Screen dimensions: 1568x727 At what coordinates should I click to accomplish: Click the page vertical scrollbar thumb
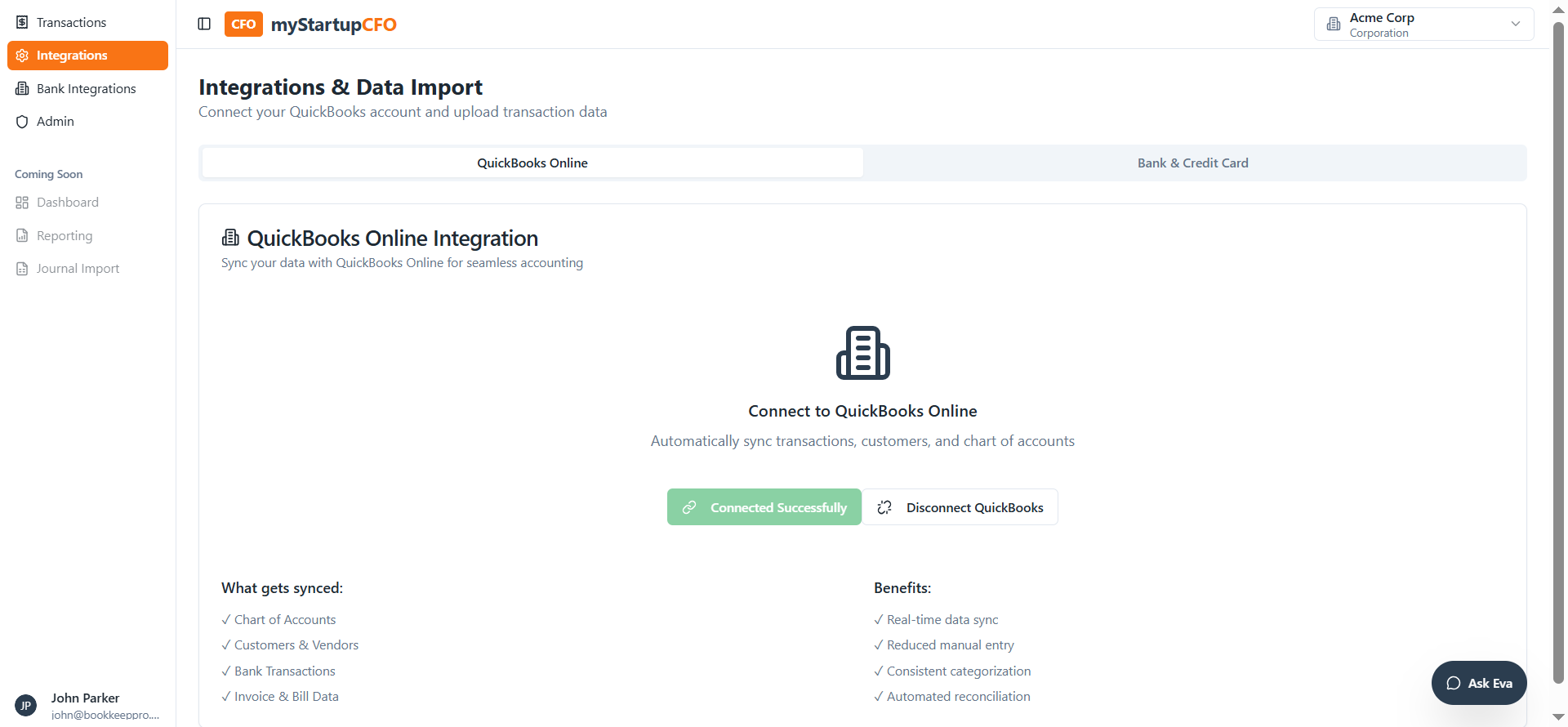click(x=1558, y=351)
